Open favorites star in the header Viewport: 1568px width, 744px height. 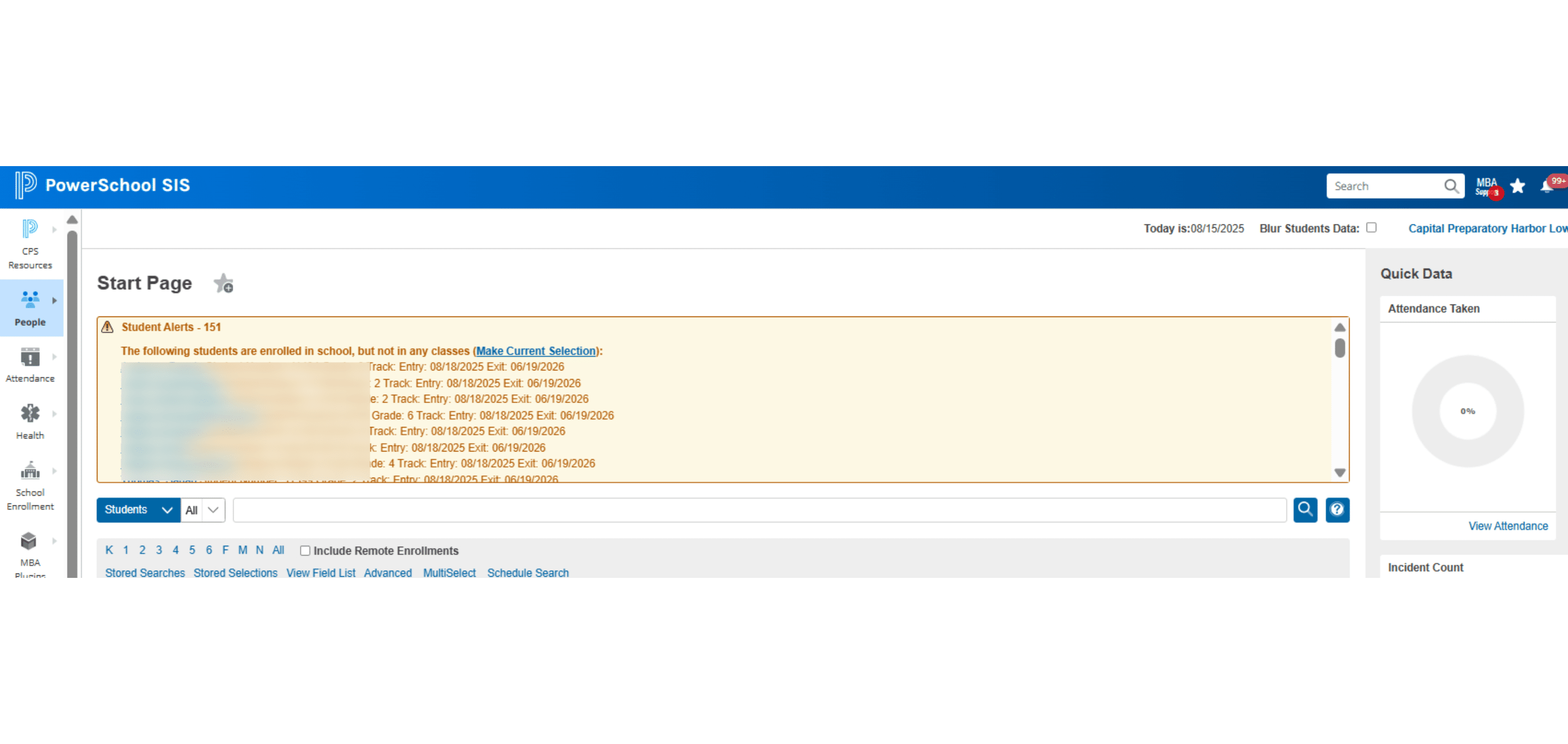click(x=1517, y=186)
